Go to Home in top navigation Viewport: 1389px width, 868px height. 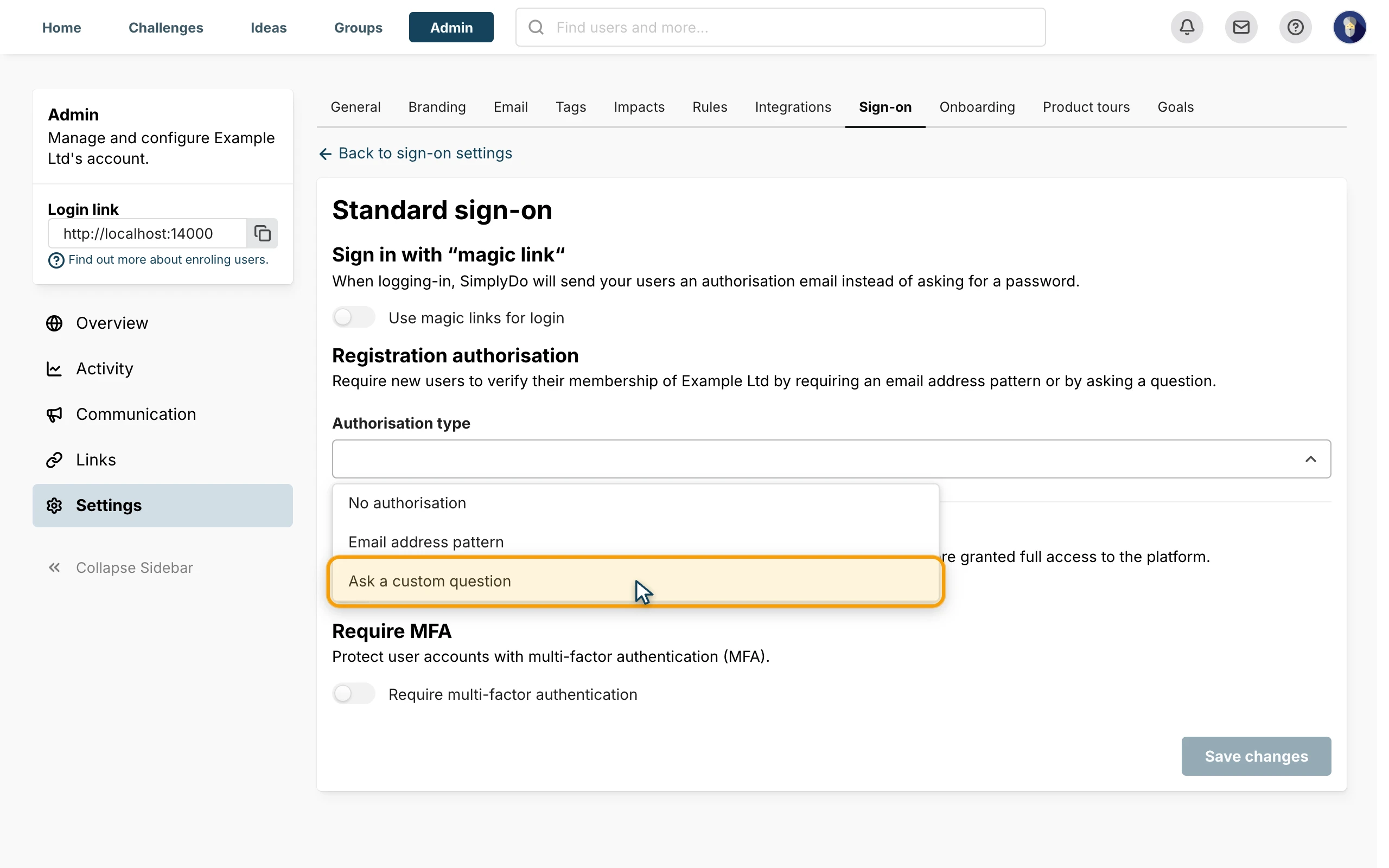pos(61,27)
